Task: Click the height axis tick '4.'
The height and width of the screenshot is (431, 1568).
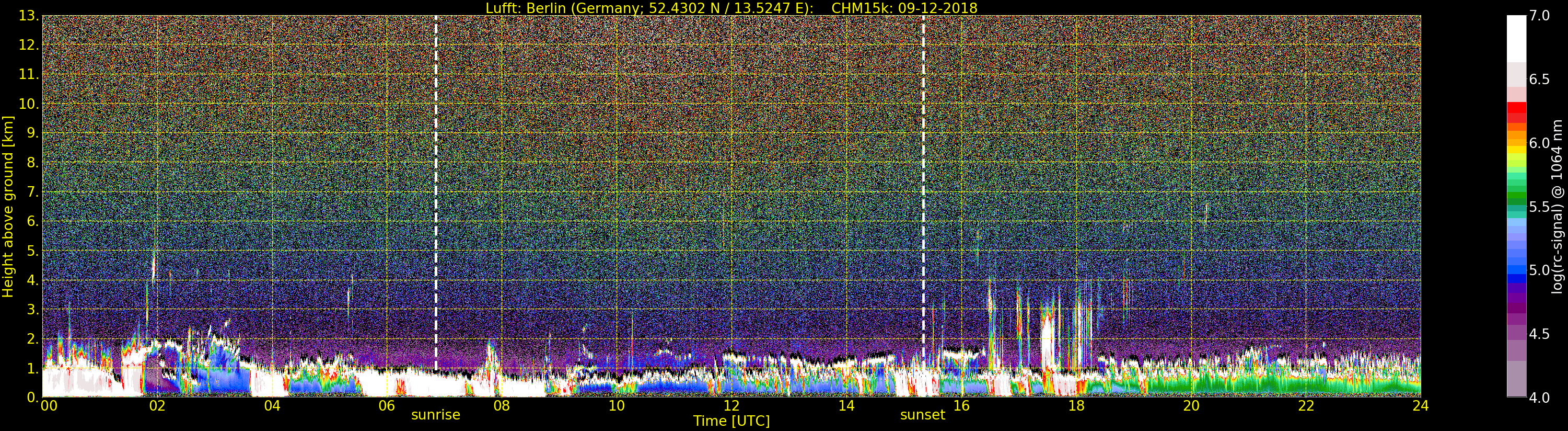Action: point(33,280)
